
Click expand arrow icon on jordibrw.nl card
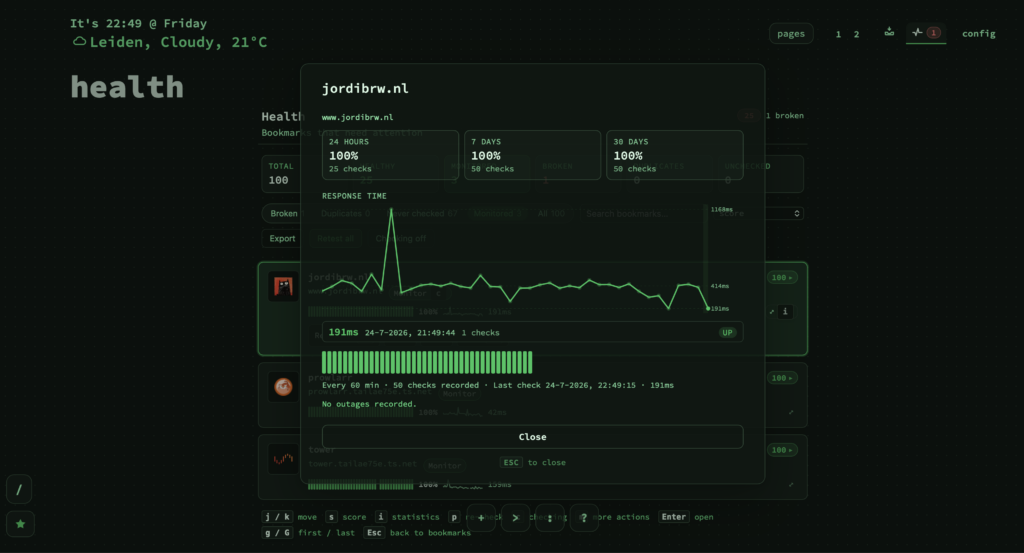point(772,311)
